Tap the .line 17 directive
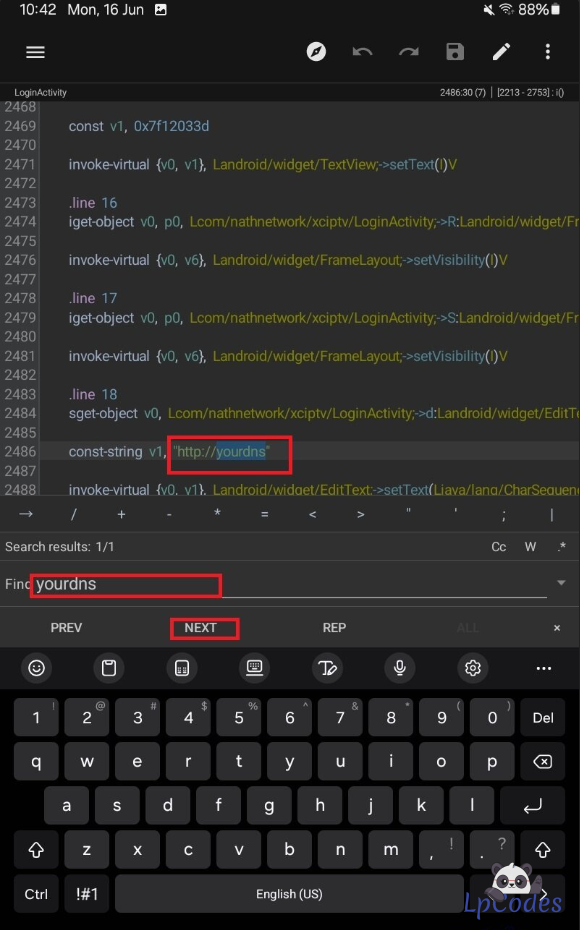 (x=93, y=298)
